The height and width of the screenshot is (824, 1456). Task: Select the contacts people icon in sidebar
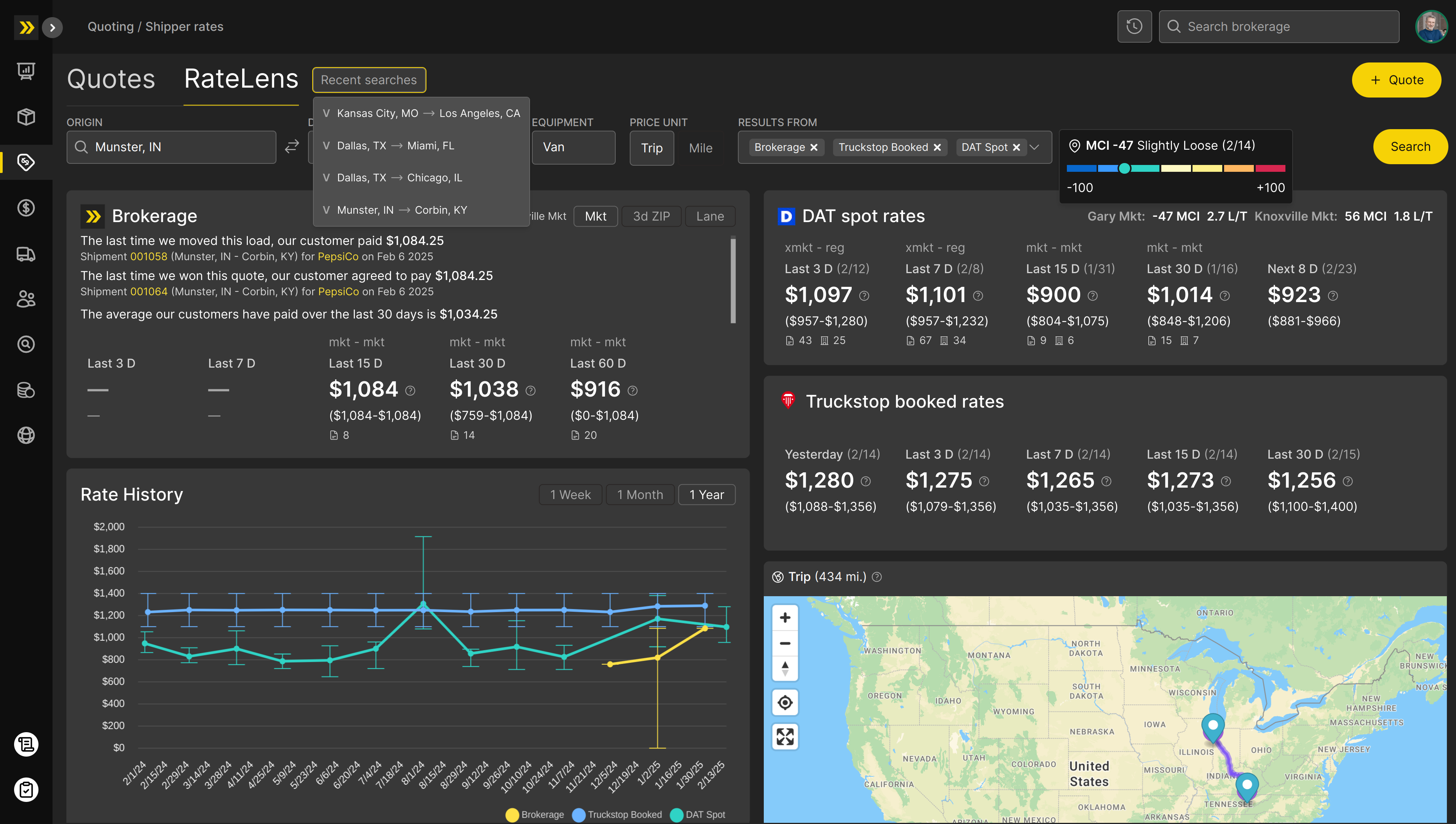pyautogui.click(x=26, y=299)
